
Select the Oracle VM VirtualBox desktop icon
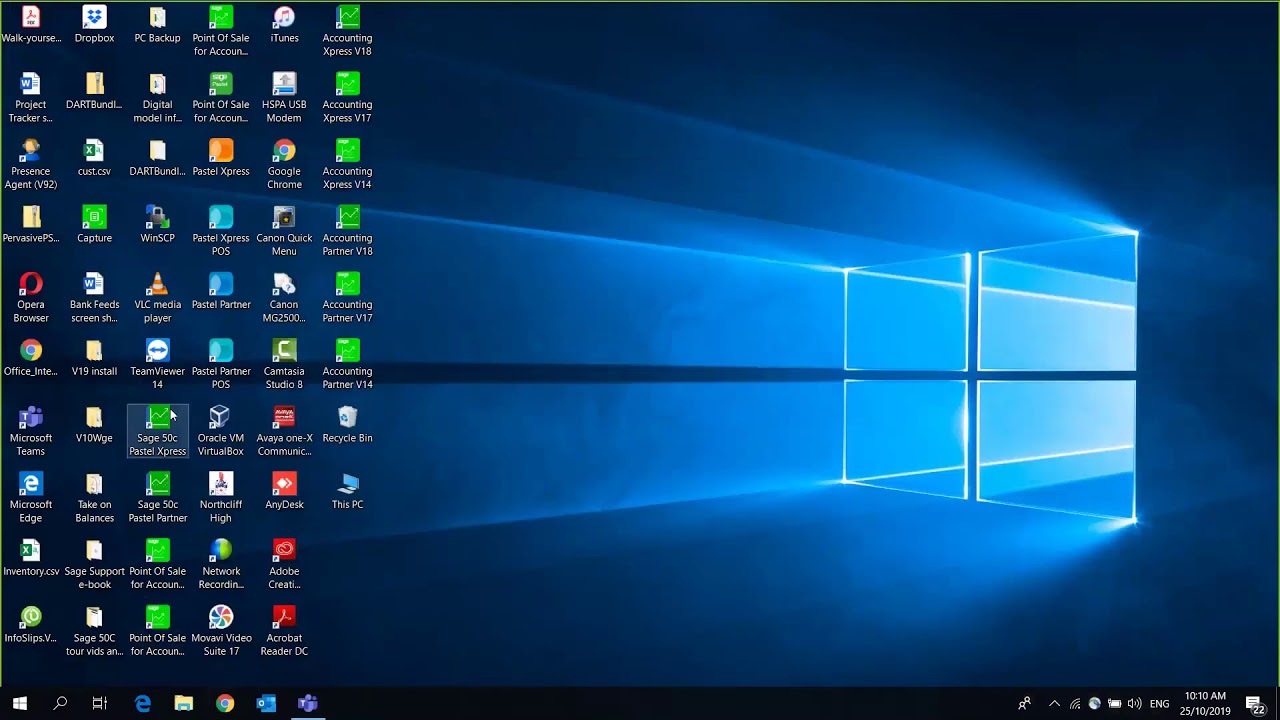tap(221, 431)
